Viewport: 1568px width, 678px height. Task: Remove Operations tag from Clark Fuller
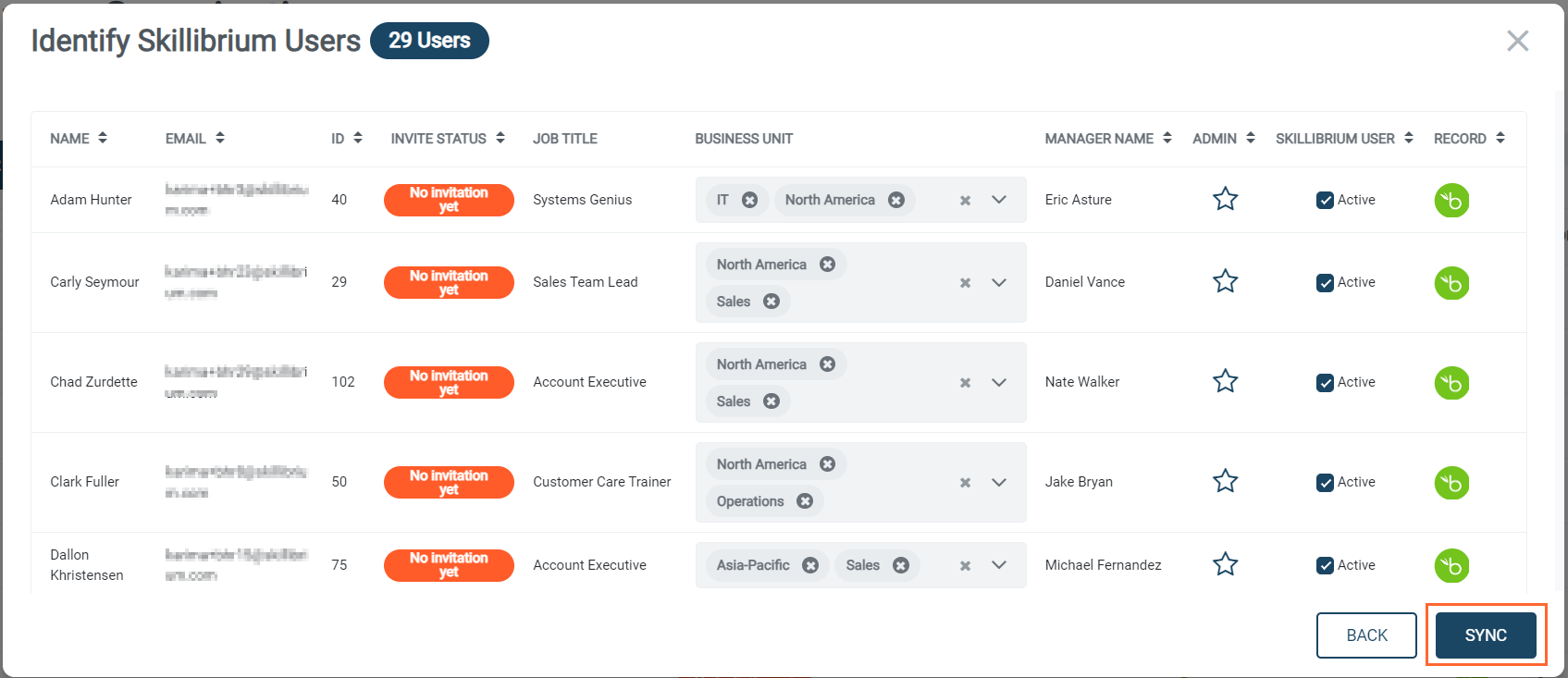pos(805,501)
